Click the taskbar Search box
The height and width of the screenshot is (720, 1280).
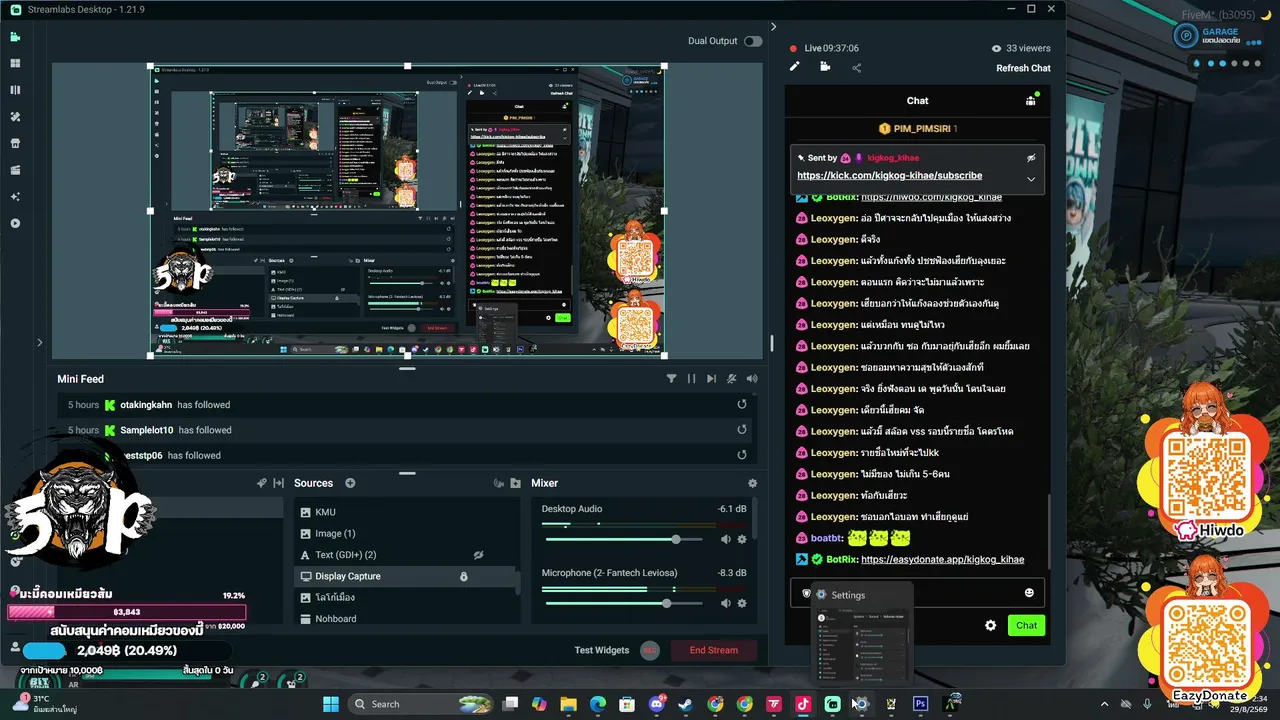click(420, 704)
